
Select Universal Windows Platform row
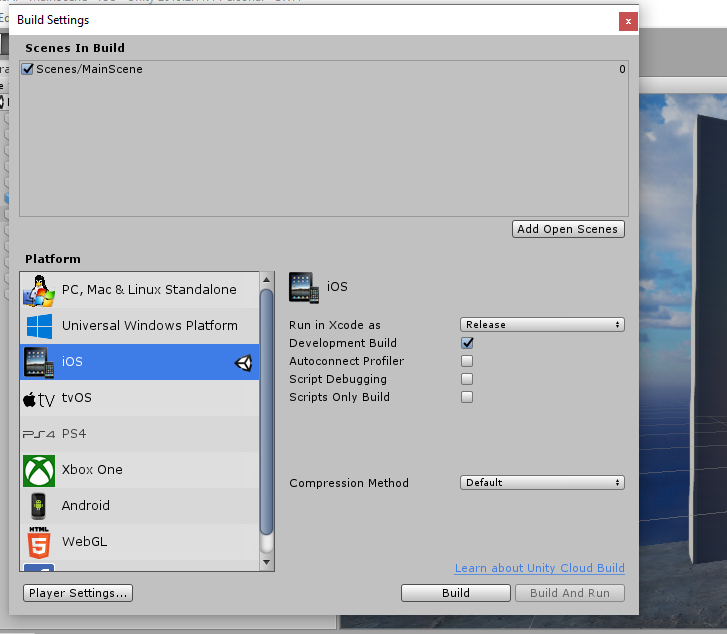pyautogui.click(x=140, y=326)
